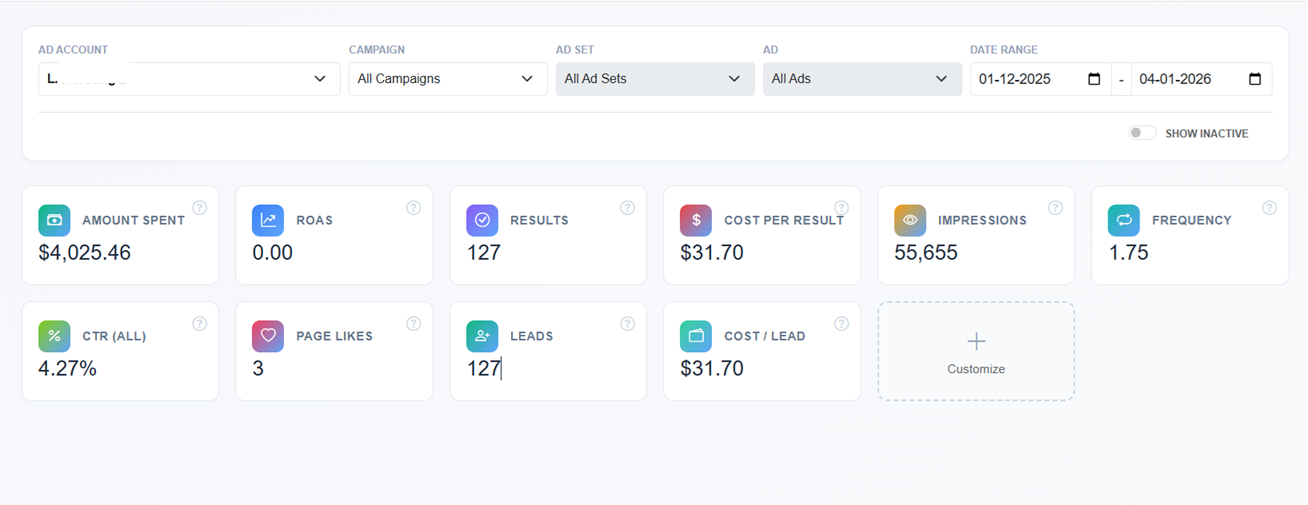Click the Impressions eye icon
1308x505 pixels.
(x=910, y=220)
